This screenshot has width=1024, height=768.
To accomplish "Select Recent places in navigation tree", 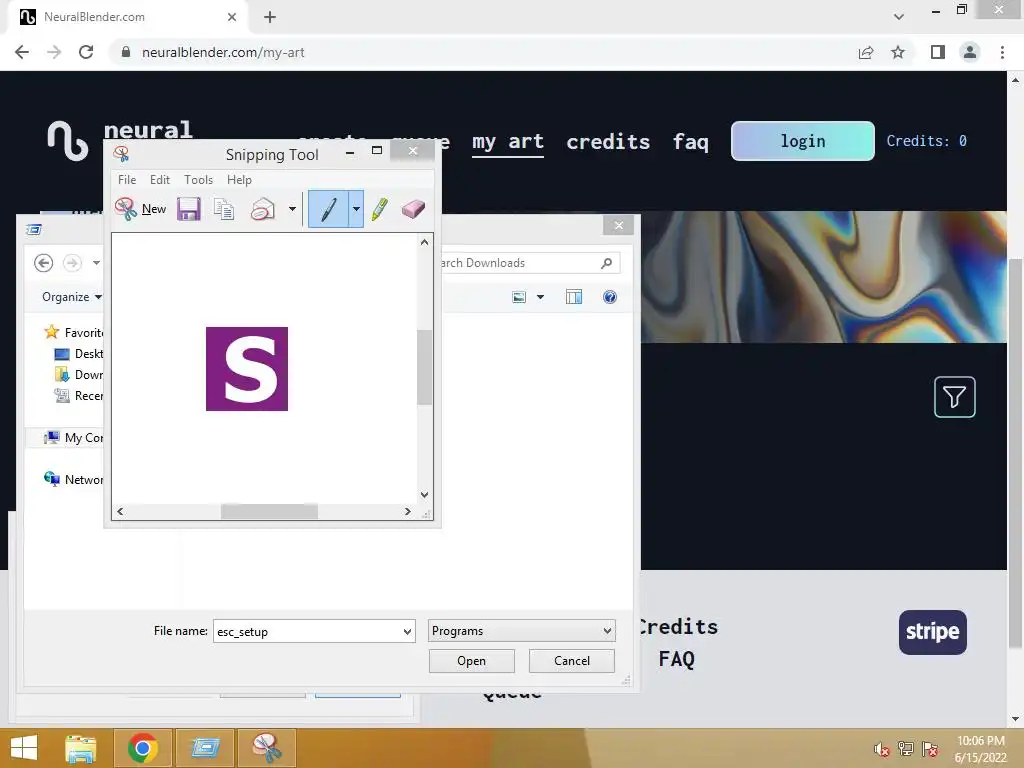I will (x=78, y=396).
